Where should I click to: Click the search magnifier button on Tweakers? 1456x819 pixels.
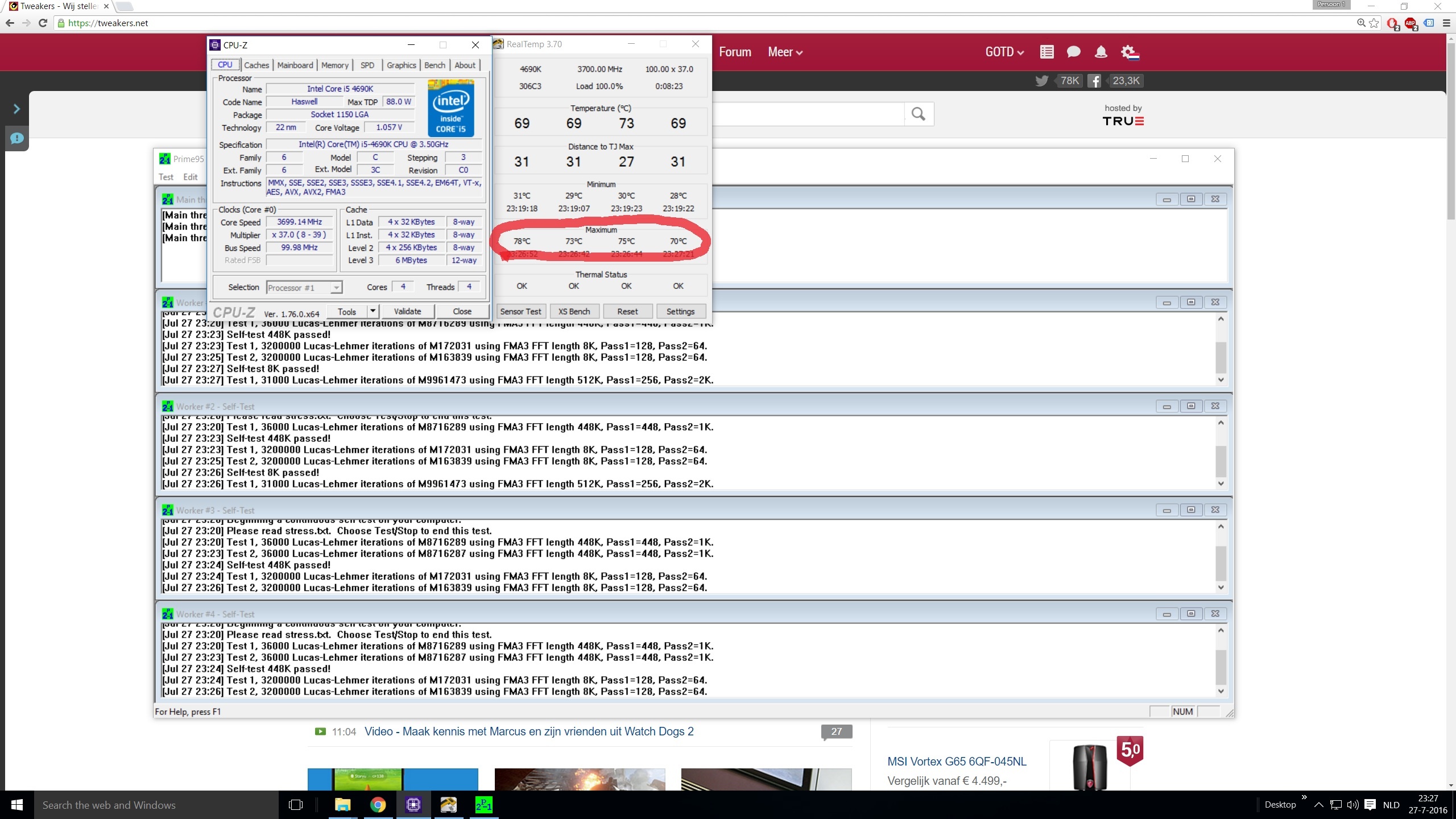pos(919,114)
